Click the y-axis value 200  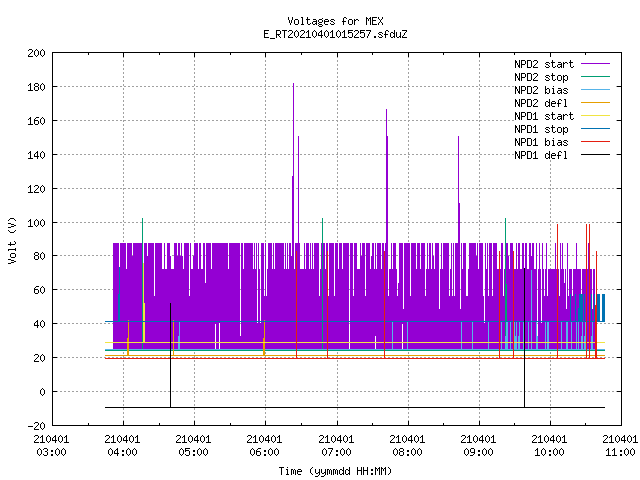pyautogui.click(x=36, y=53)
